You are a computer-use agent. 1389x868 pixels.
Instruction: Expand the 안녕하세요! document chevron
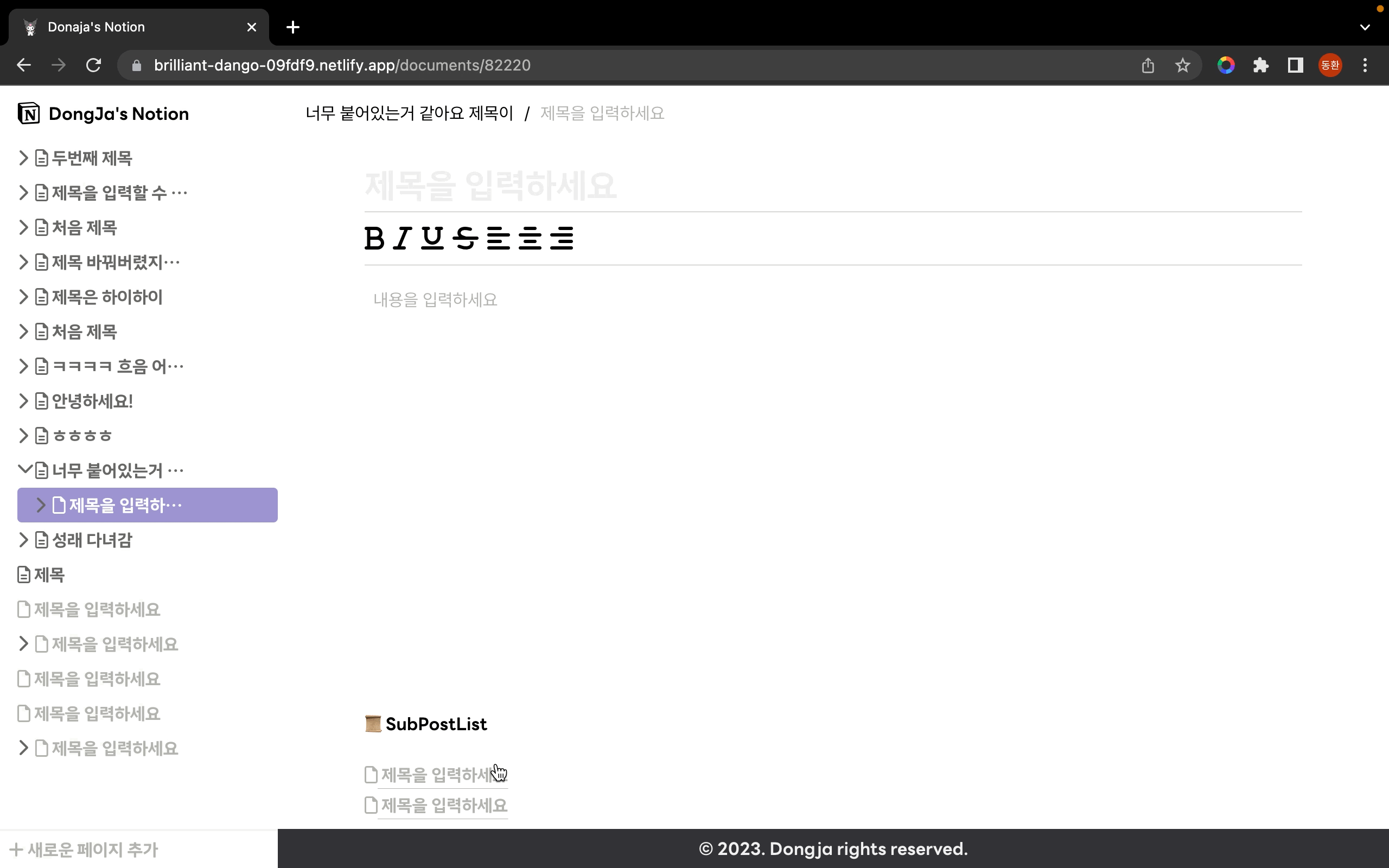point(23,401)
